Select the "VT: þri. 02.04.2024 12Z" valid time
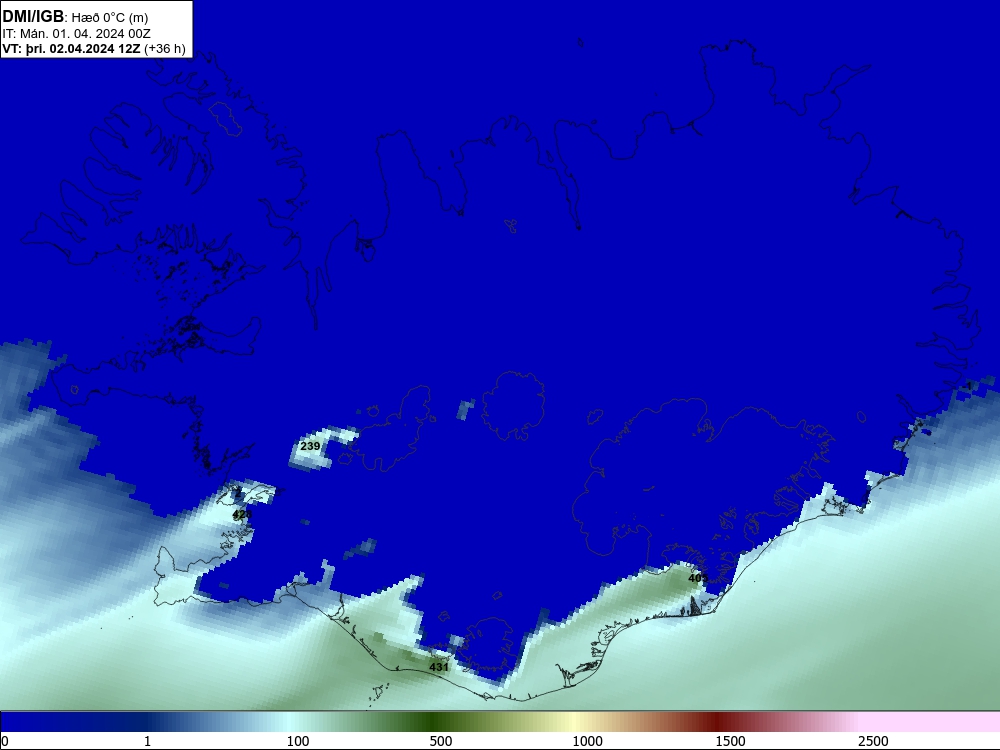Viewport: 1000px width, 750px height. (x=71, y=49)
